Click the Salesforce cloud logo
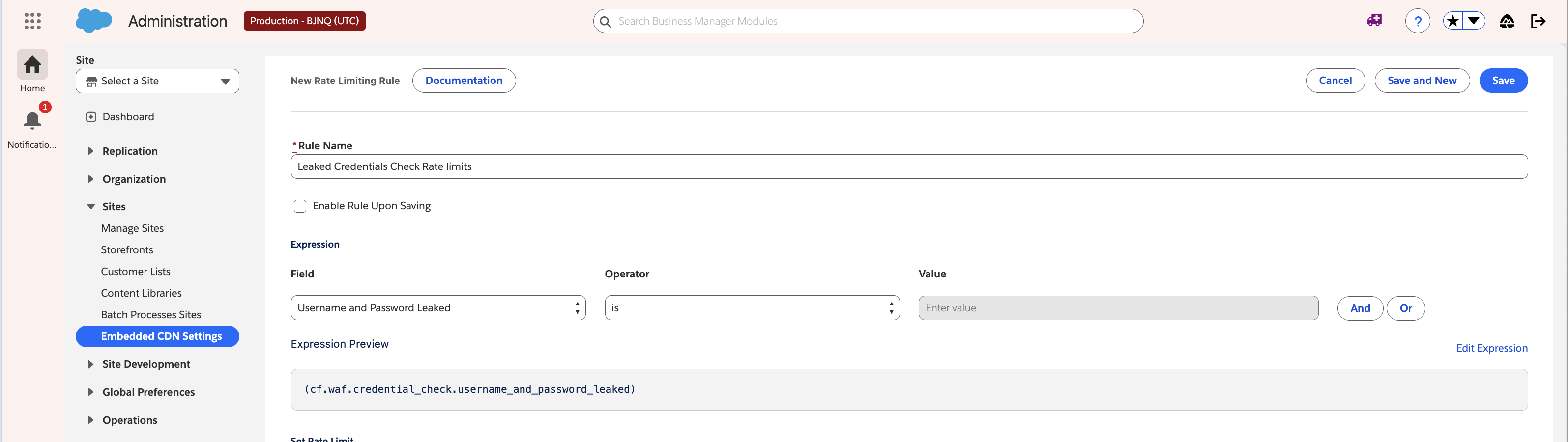This screenshot has width=1568, height=442. (x=94, y=21)
